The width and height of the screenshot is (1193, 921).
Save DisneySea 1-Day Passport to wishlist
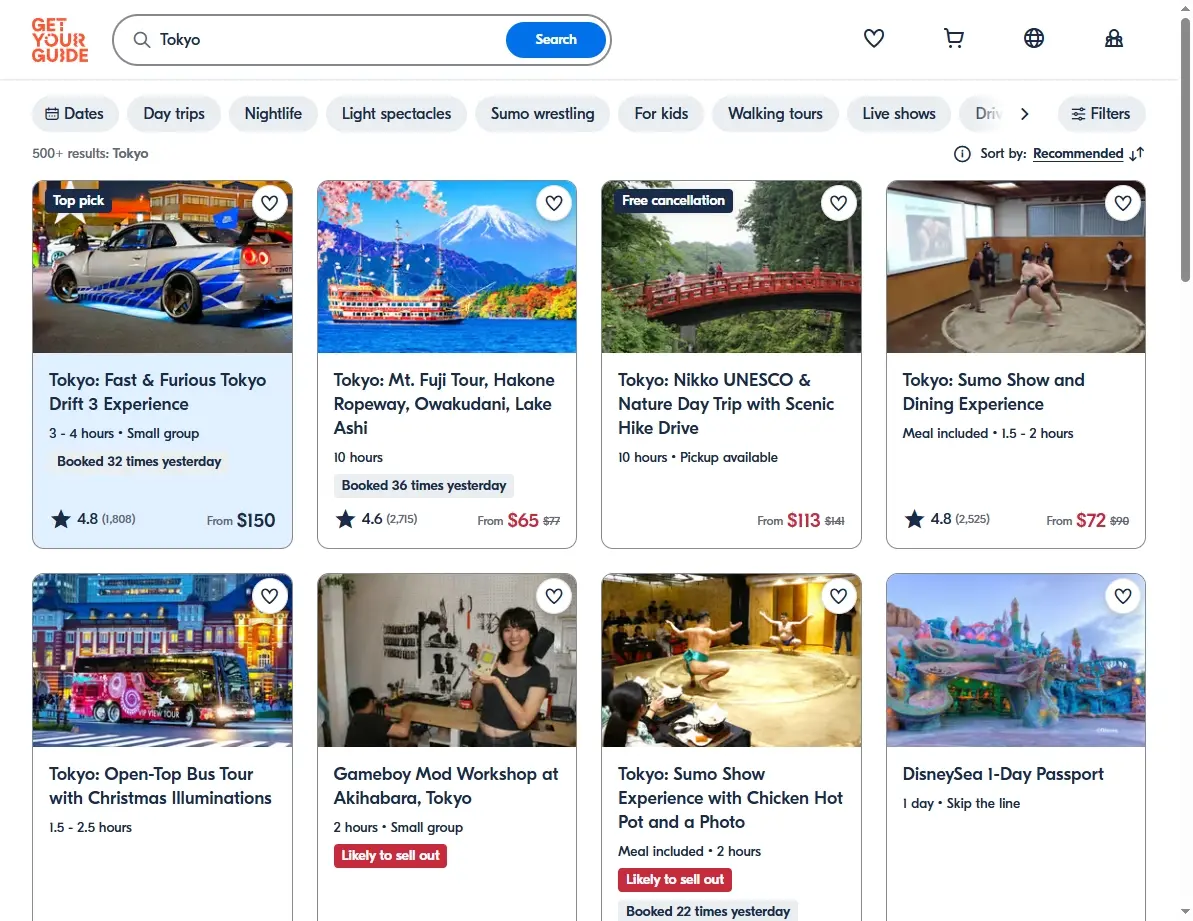1123,596
